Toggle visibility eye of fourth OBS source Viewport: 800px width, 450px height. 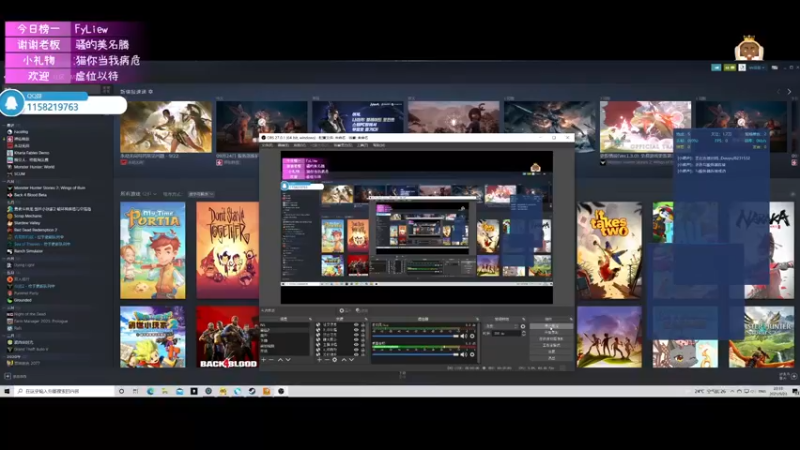click(357, 340)
